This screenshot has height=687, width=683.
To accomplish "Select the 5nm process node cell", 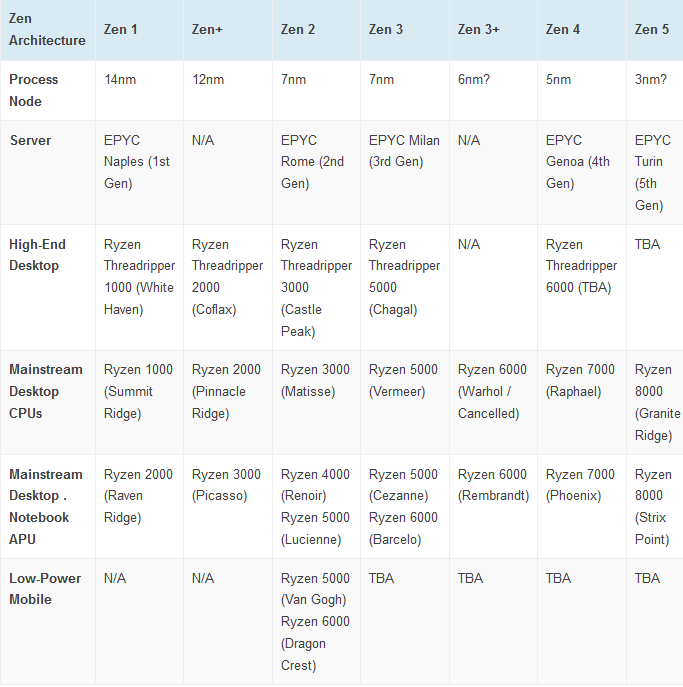I will pyautogui.click(x=559, y=79).
